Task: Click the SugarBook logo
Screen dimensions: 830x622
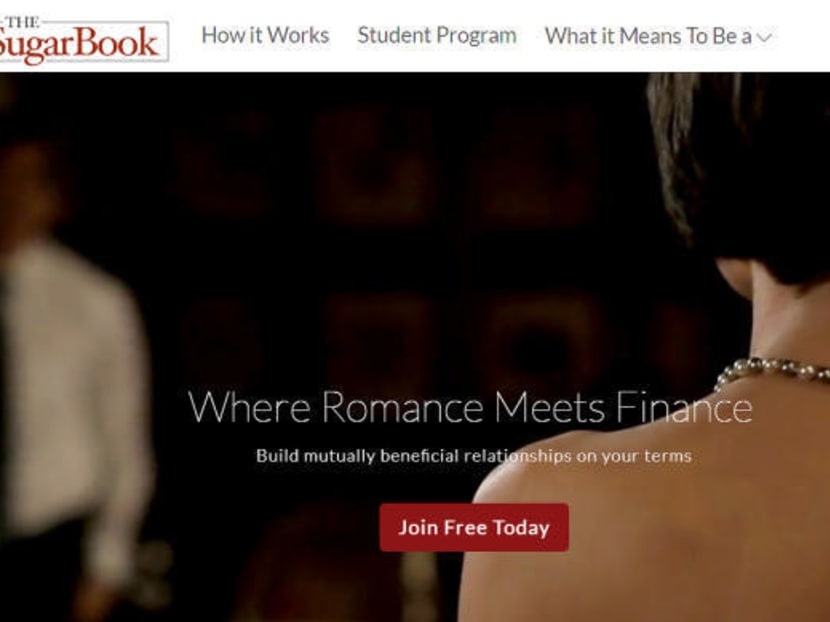Action: (84, 41)
